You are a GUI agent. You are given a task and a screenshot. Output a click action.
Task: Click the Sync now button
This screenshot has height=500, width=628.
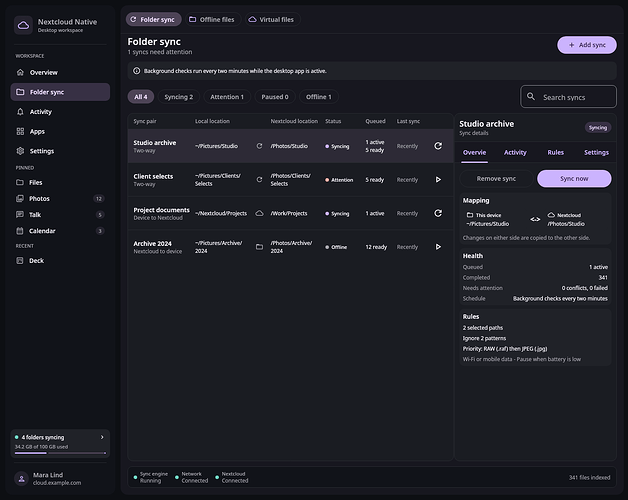[x=574, y=179]
